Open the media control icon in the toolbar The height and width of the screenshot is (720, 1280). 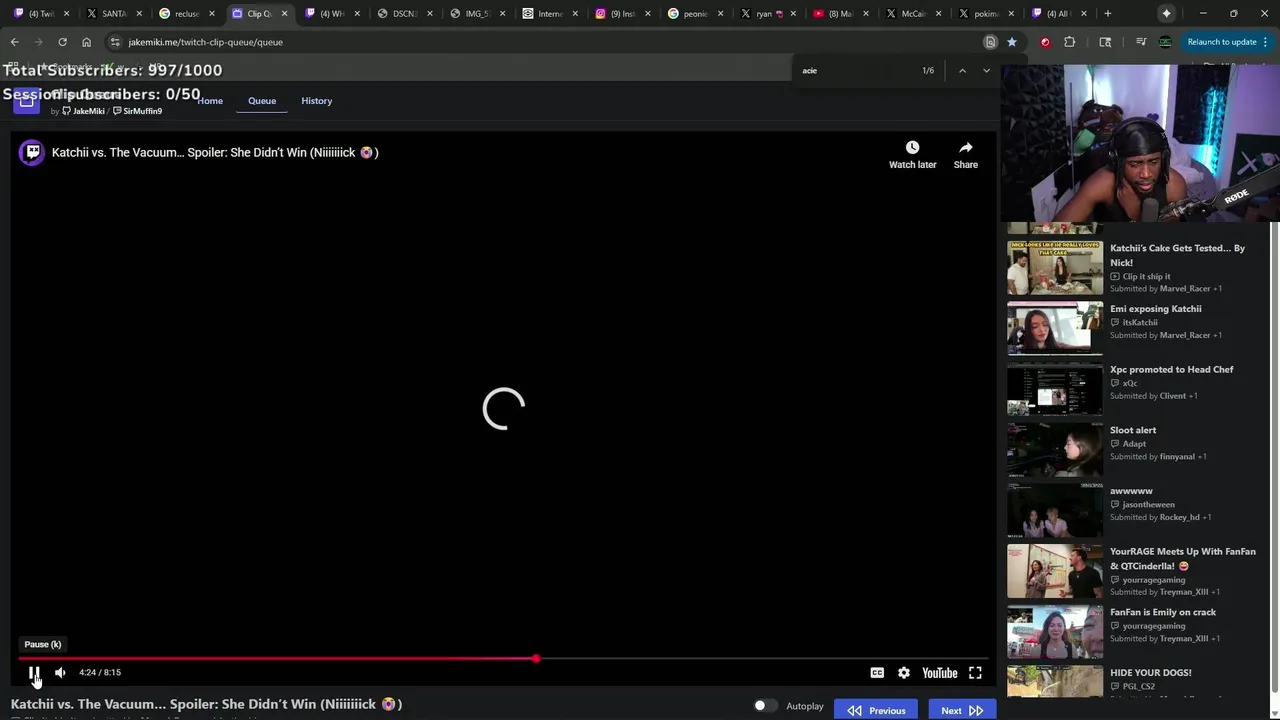pyautogui.click(x=1141, y=42)
